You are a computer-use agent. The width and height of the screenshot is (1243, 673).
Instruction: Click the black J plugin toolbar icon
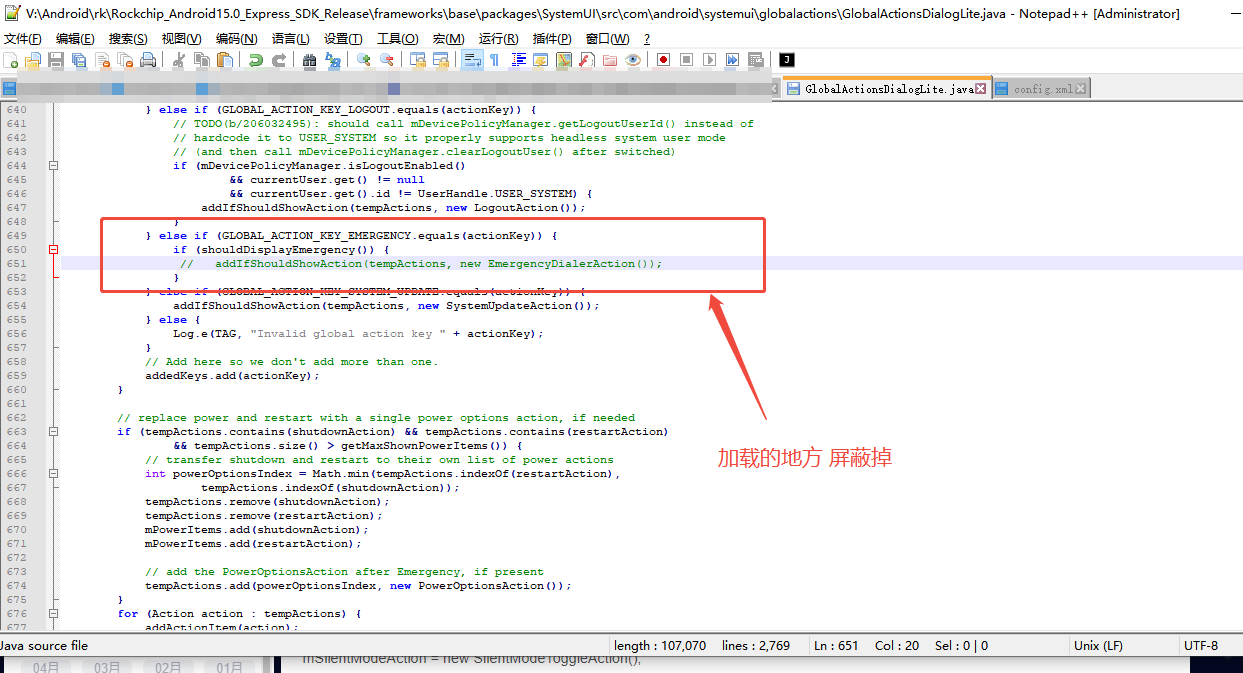pos(786,60)
